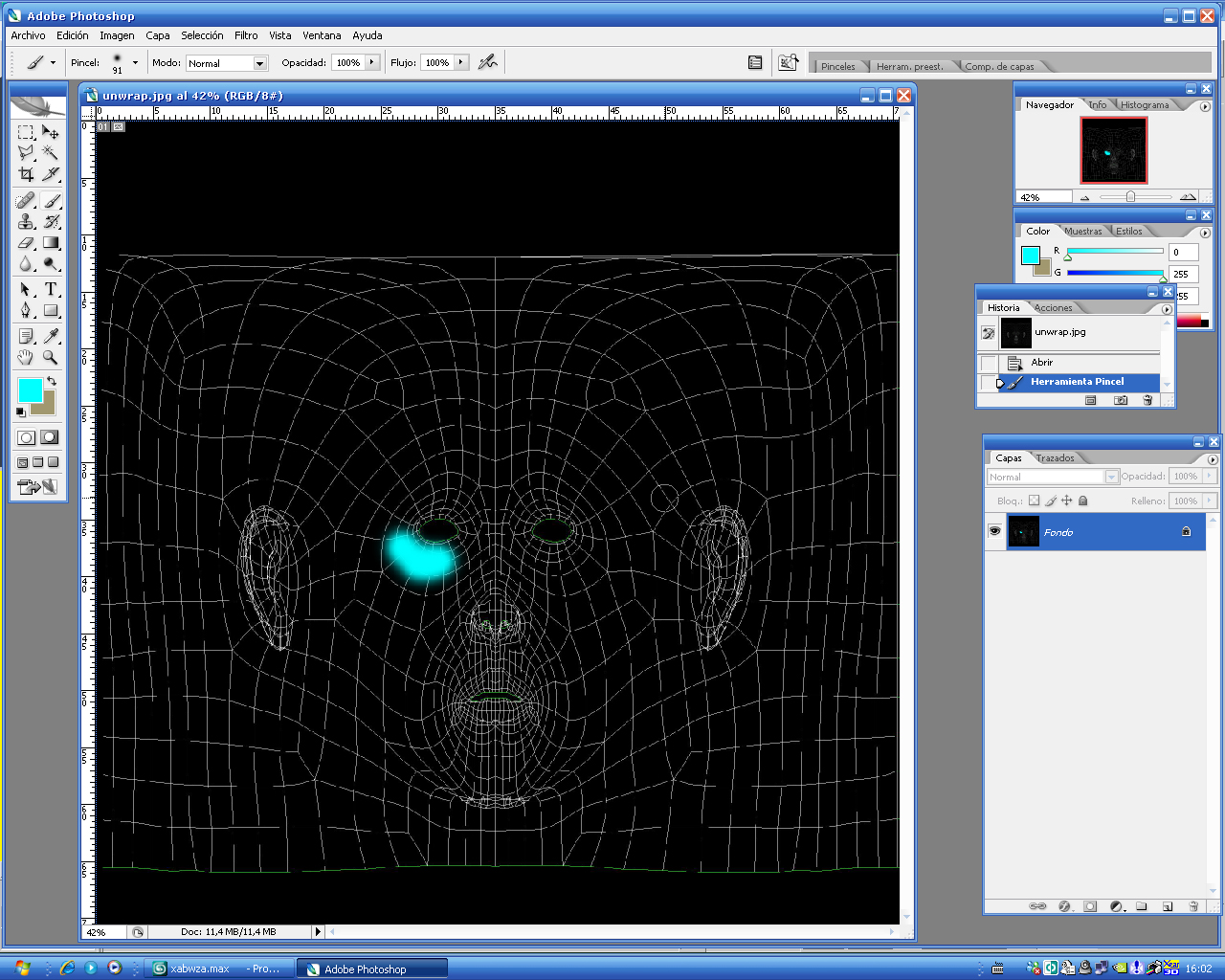Switch to Standard edit mode
Image resolution: width=1225 pixels, height=980 pixels.
click(26, 437)
